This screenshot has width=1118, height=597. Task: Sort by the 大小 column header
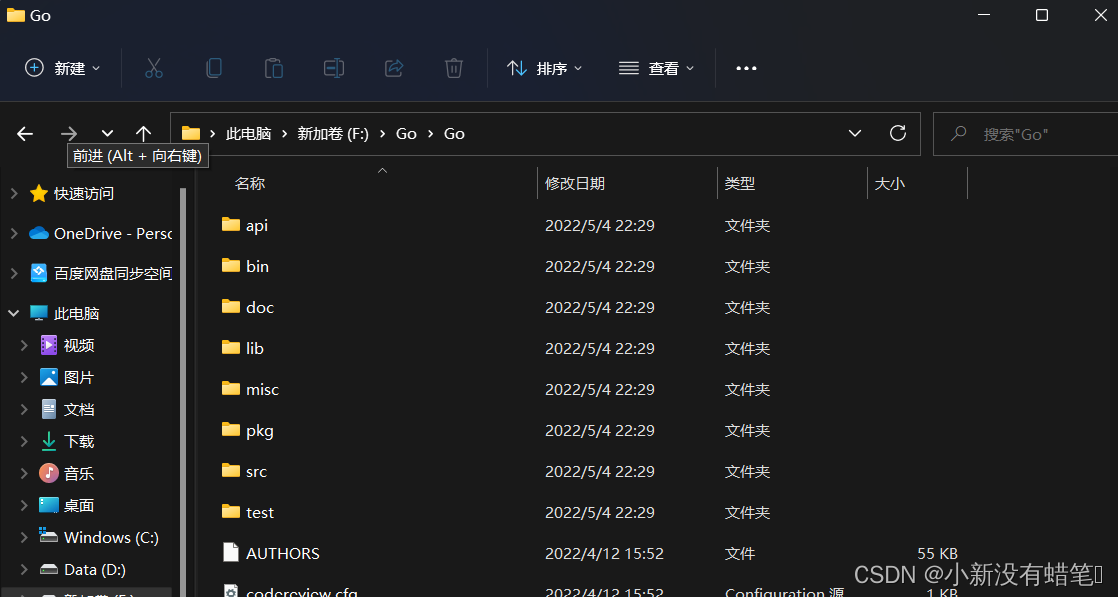[x=890, y=183]
